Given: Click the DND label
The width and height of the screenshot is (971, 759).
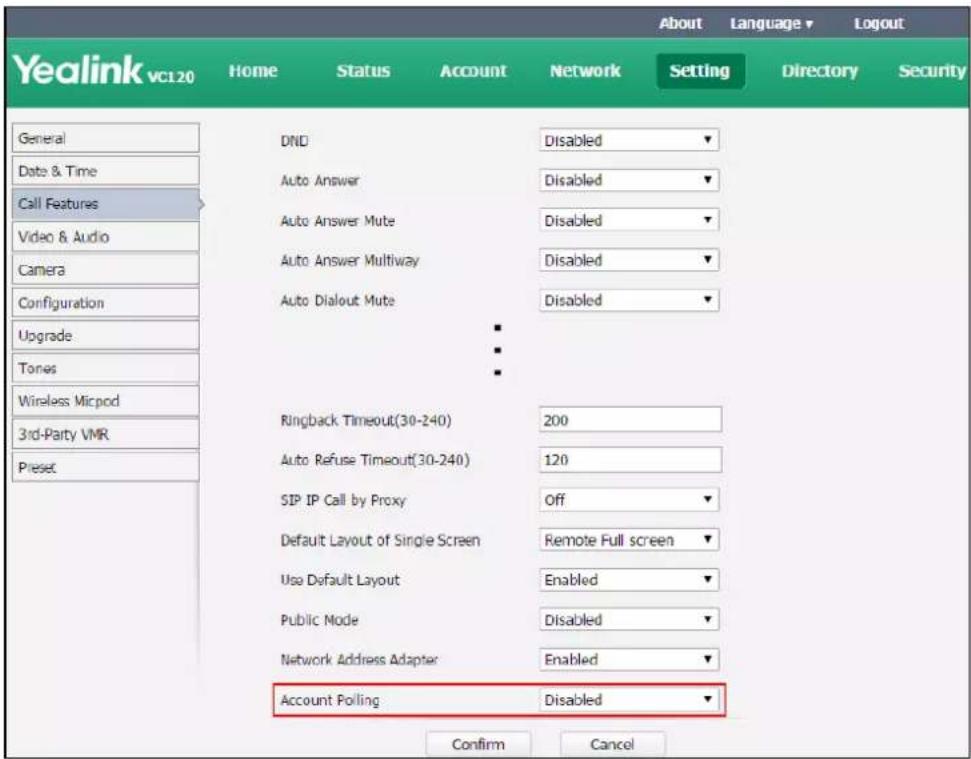Looking at the screenshot, I should point(294,141).
